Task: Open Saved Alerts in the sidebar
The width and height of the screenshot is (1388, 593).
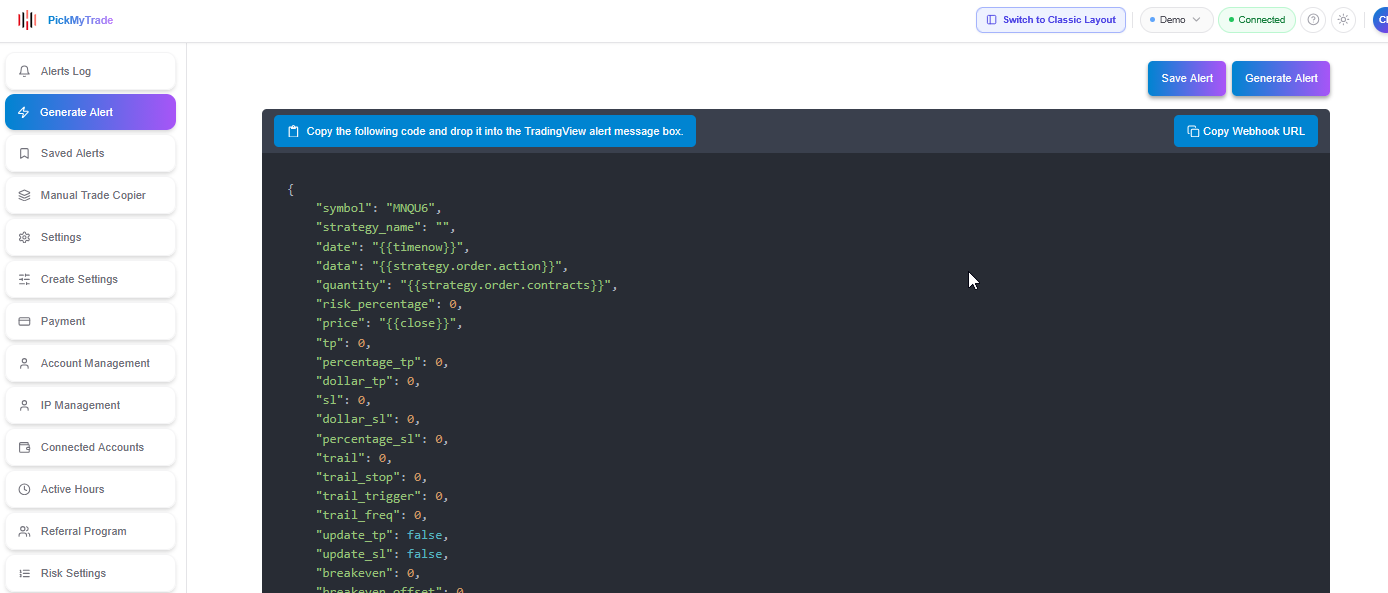Action: pyautogui.click(x=90, y=153)
